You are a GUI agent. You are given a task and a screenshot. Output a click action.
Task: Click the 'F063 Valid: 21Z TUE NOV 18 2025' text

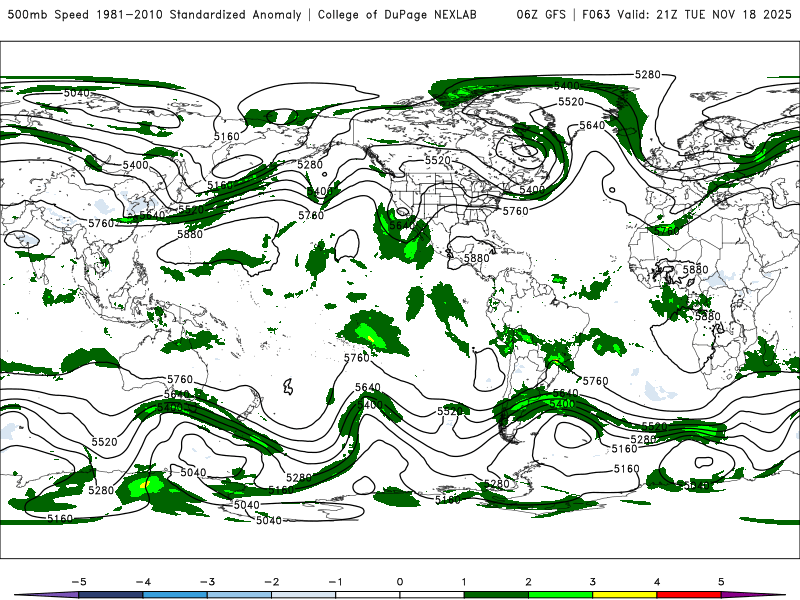pos(687,14)
